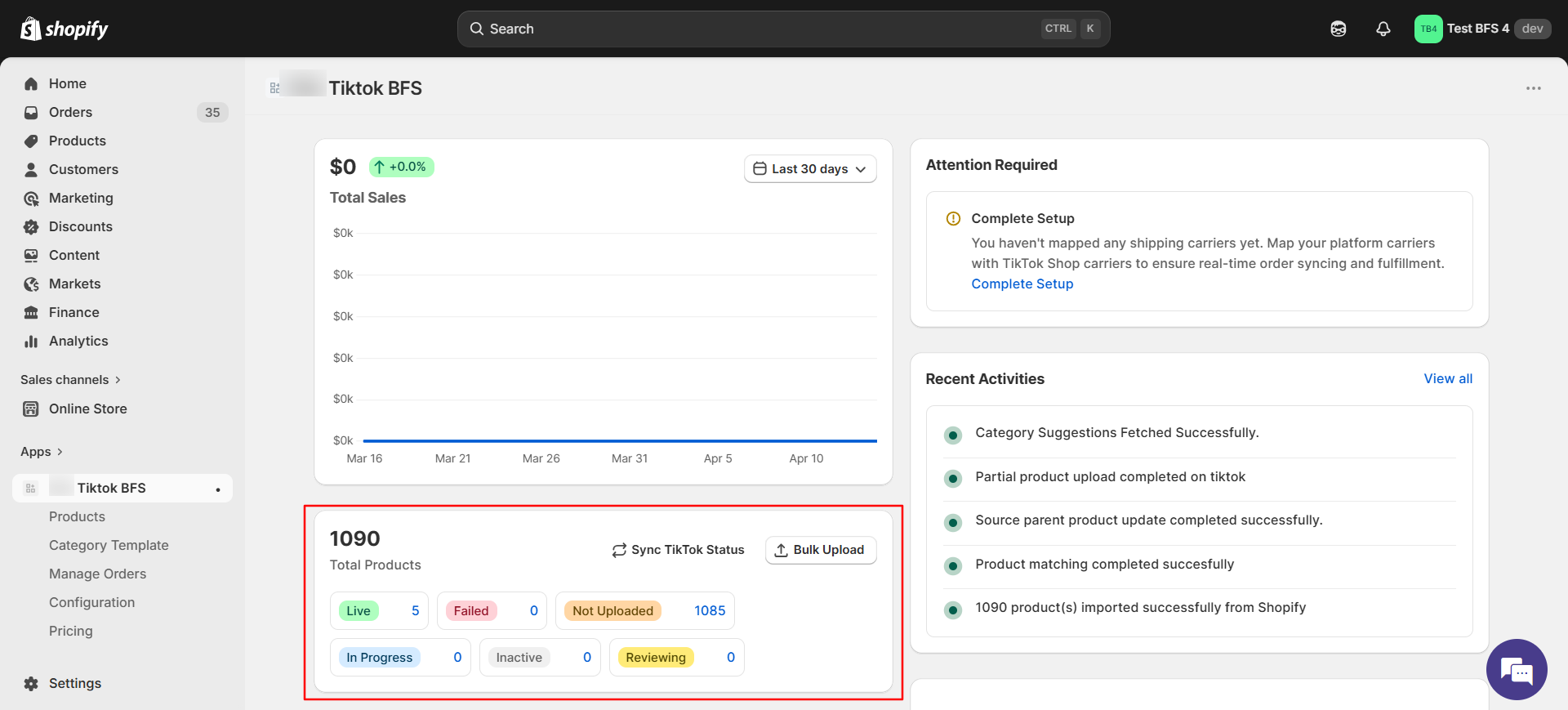Viewport: 1568px width, 710px height.
Task: Open the notifications bell
Action: tap(1383, 29)
